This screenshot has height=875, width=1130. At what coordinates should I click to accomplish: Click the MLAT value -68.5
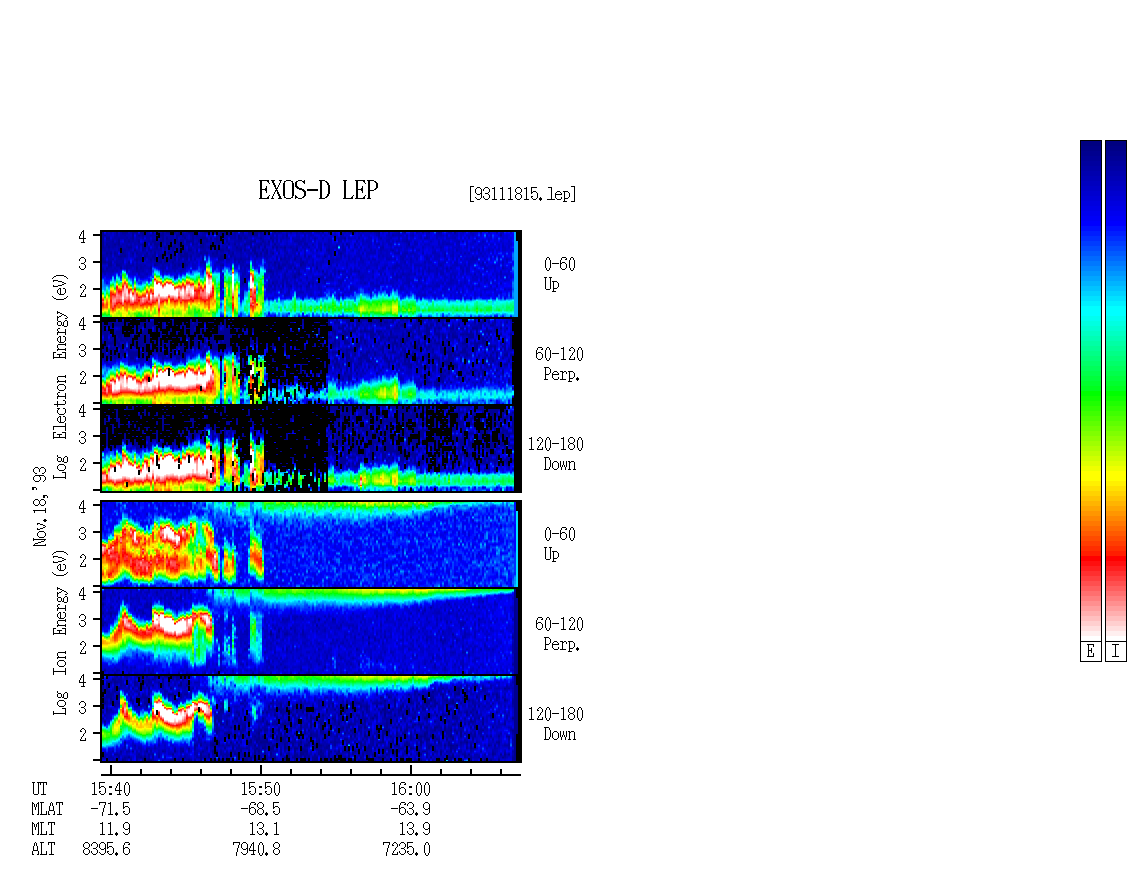pos(260,809)
